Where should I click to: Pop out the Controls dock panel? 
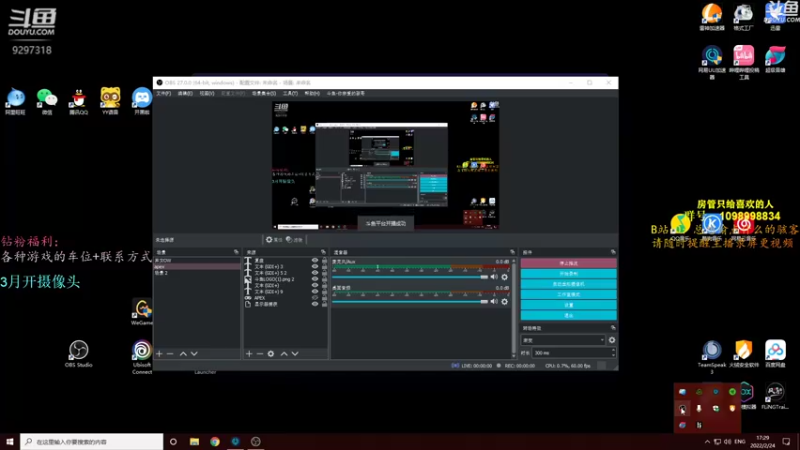[x=613, y=252]
